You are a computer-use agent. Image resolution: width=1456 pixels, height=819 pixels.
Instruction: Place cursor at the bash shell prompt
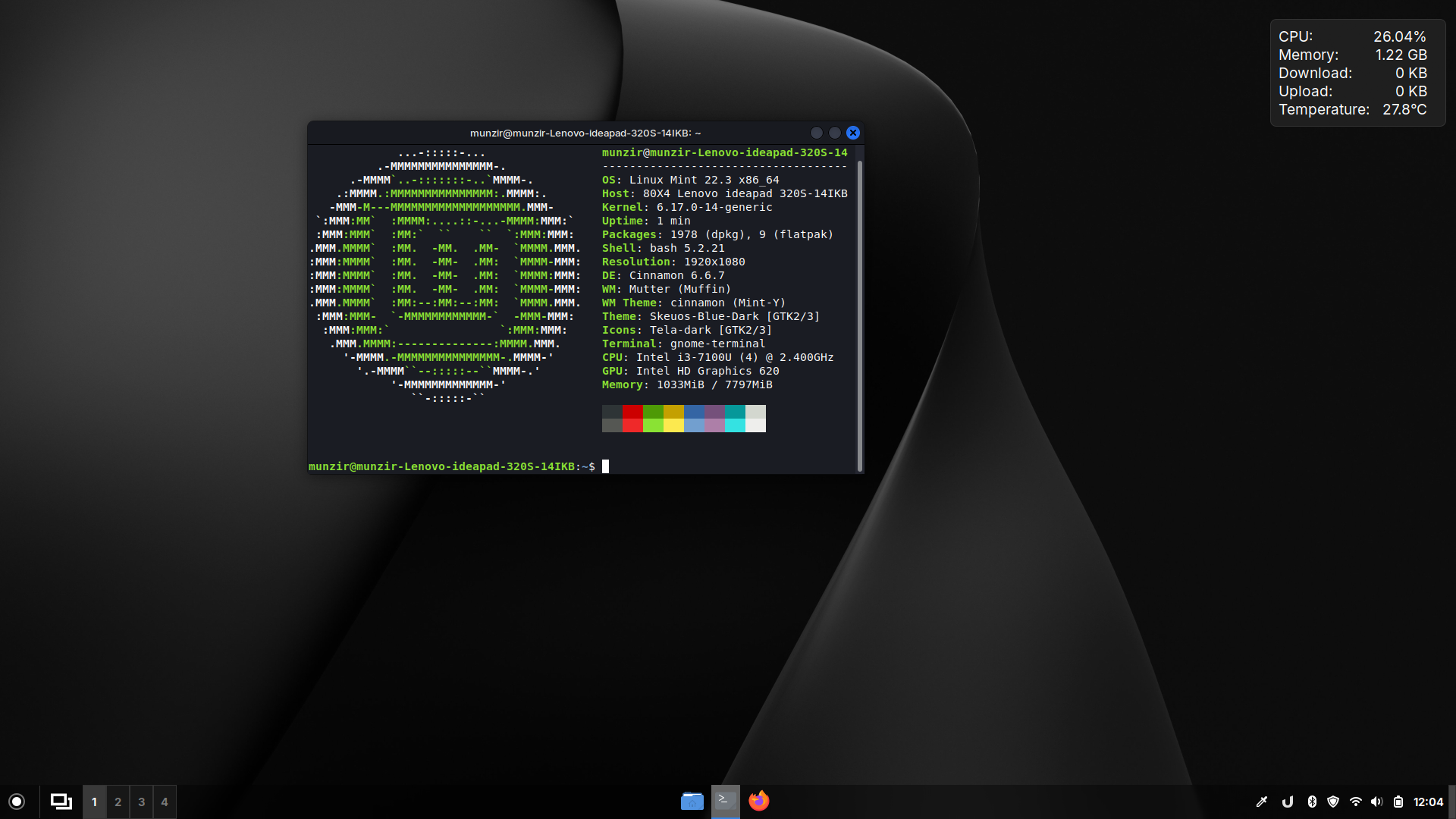pos(604,466)
